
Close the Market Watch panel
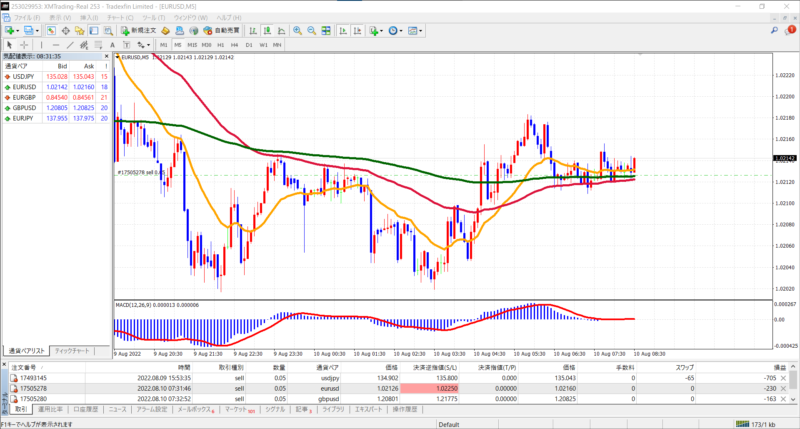[107, 57]
